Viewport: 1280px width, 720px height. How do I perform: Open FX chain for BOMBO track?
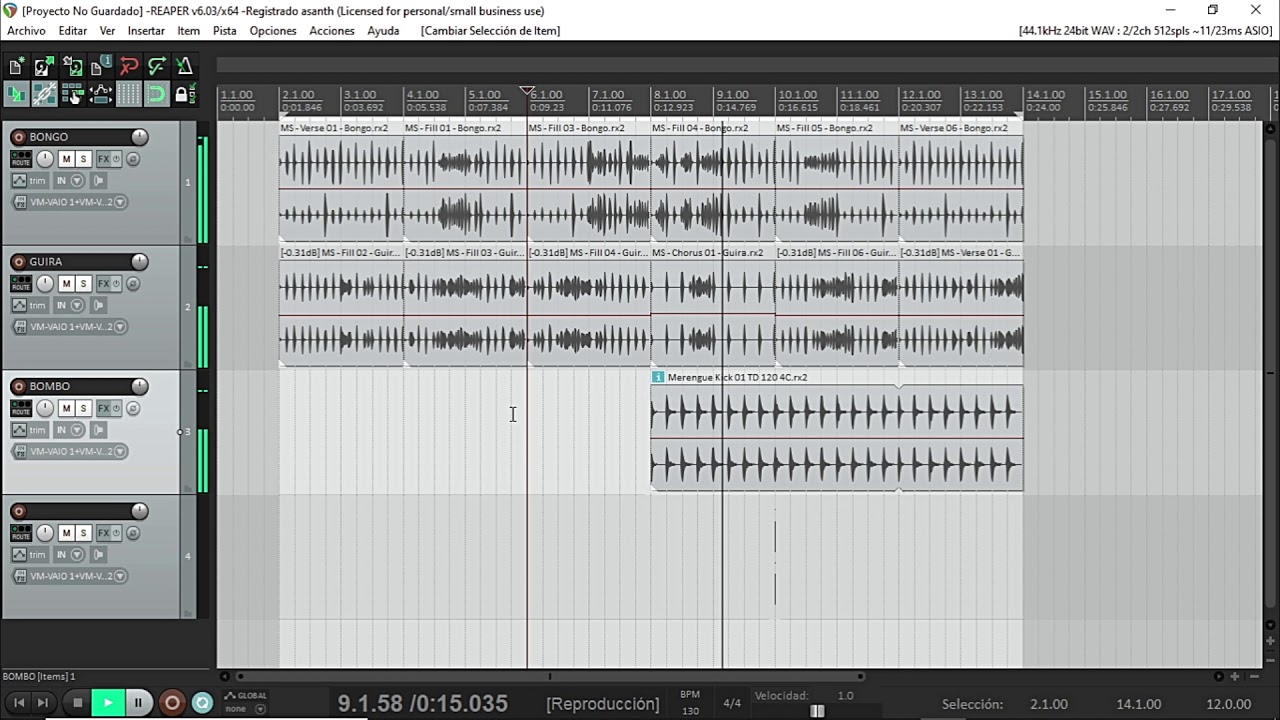tap(103, 408)
